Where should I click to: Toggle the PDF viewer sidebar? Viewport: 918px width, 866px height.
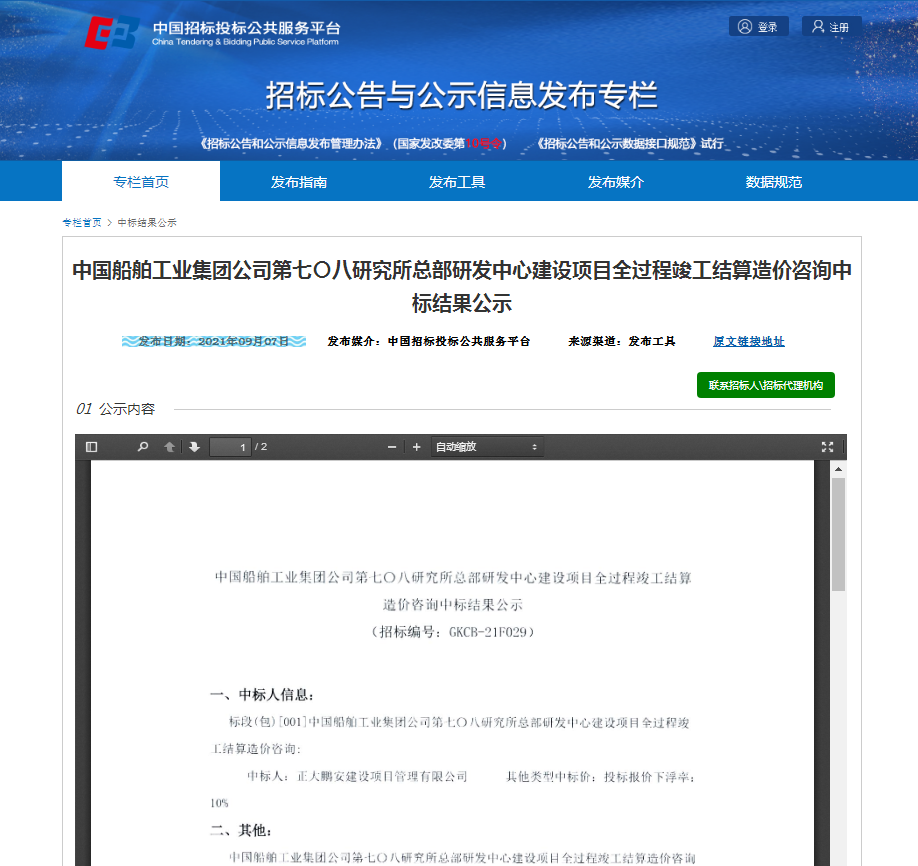92,447
